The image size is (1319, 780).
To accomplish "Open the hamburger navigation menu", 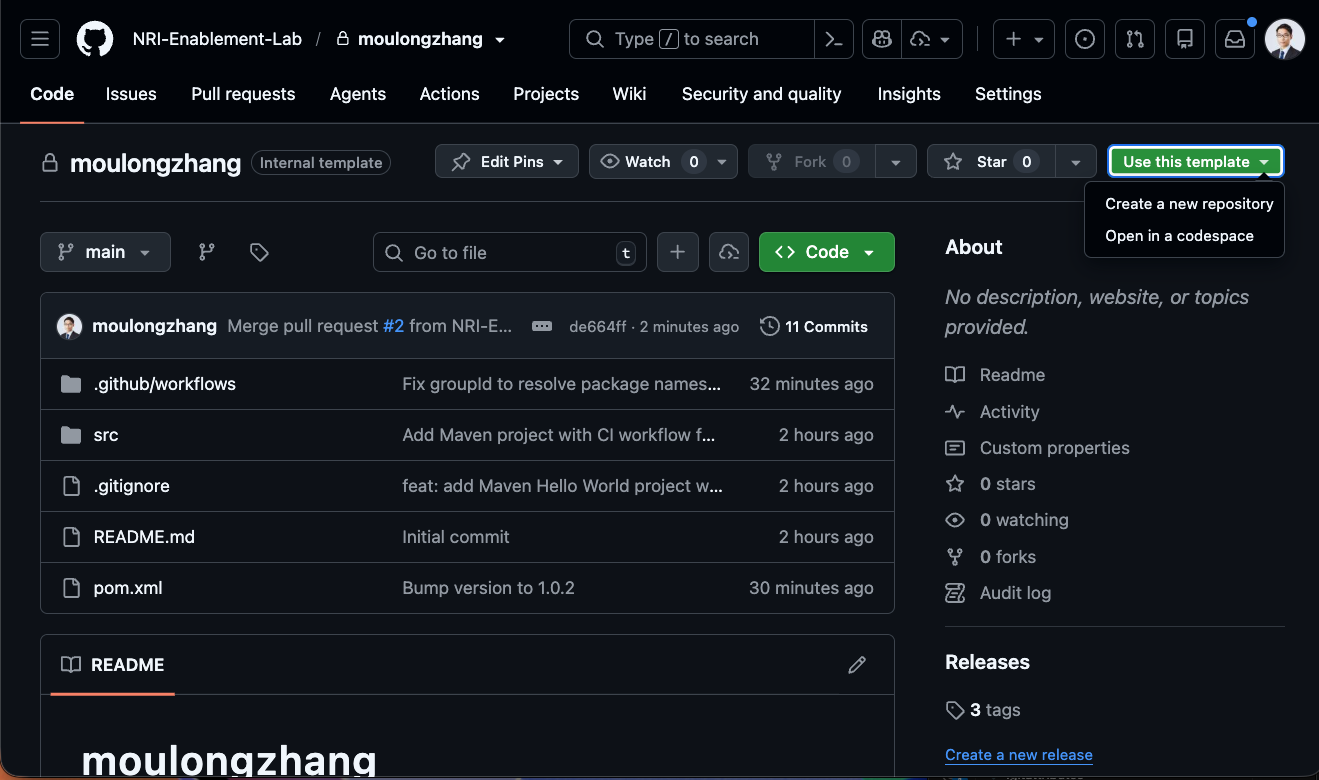I will pos(40,39).
